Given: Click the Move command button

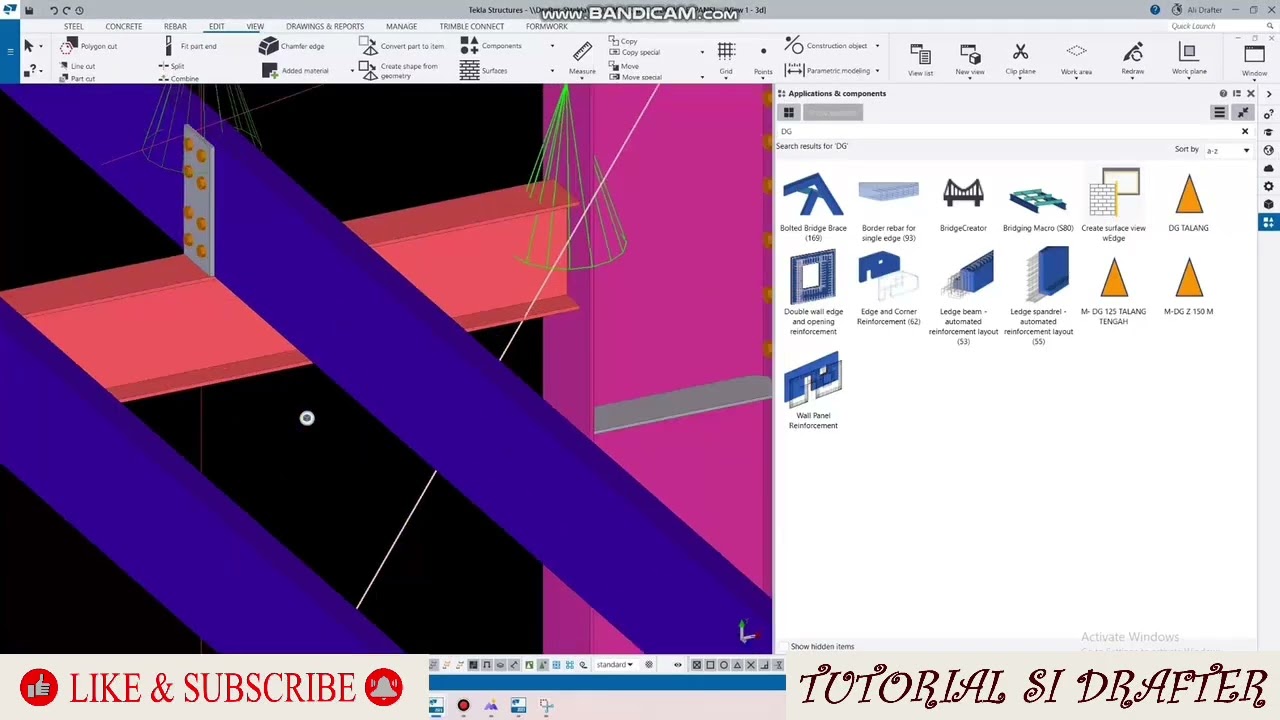Looking at the screenshot, I should click(x=623, y=66).
